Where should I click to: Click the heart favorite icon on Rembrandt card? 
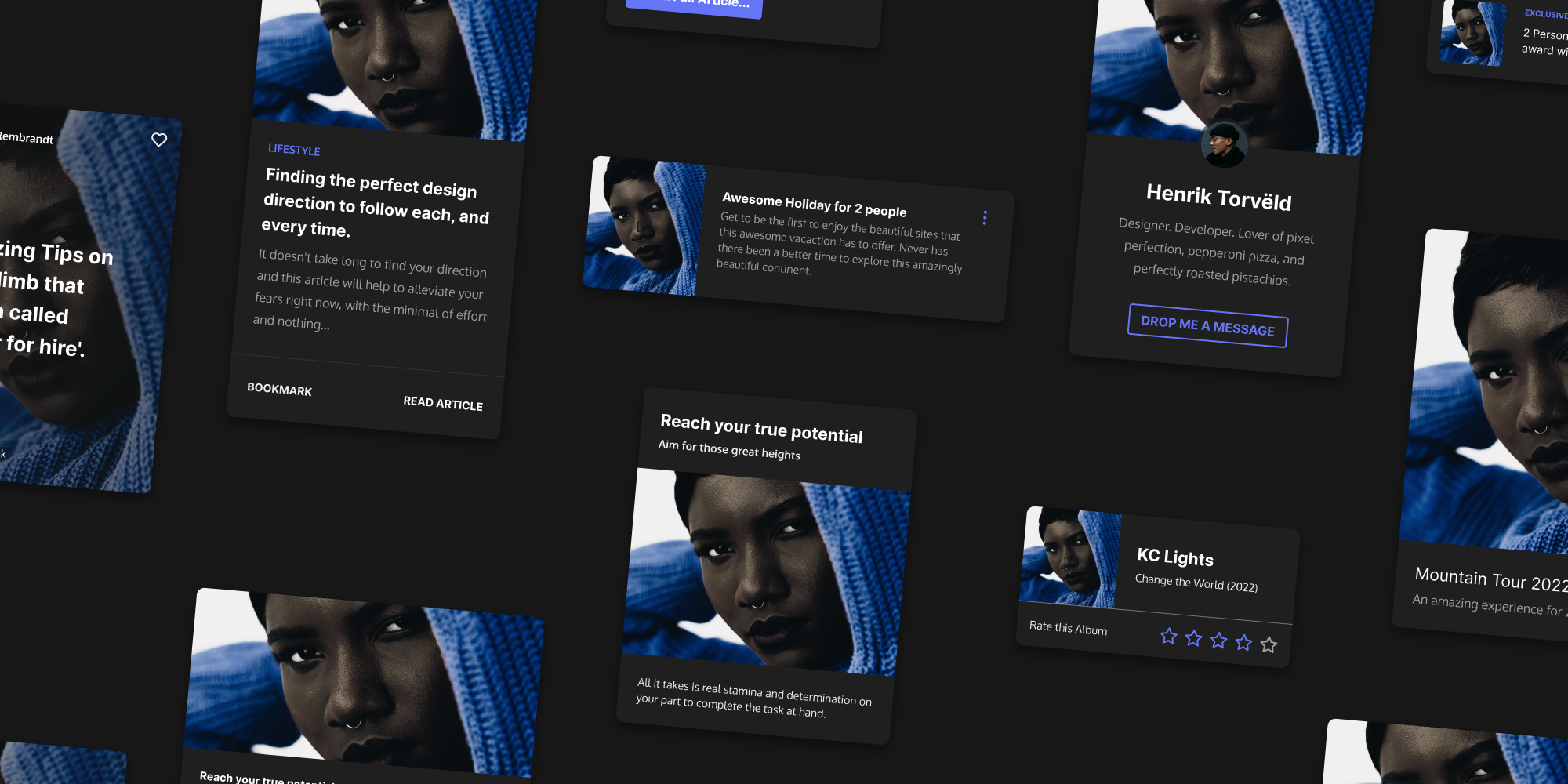point(159,140)
